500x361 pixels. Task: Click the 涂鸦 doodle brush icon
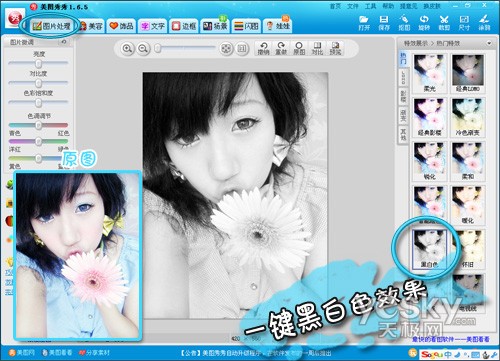click(x=484, y=23)
